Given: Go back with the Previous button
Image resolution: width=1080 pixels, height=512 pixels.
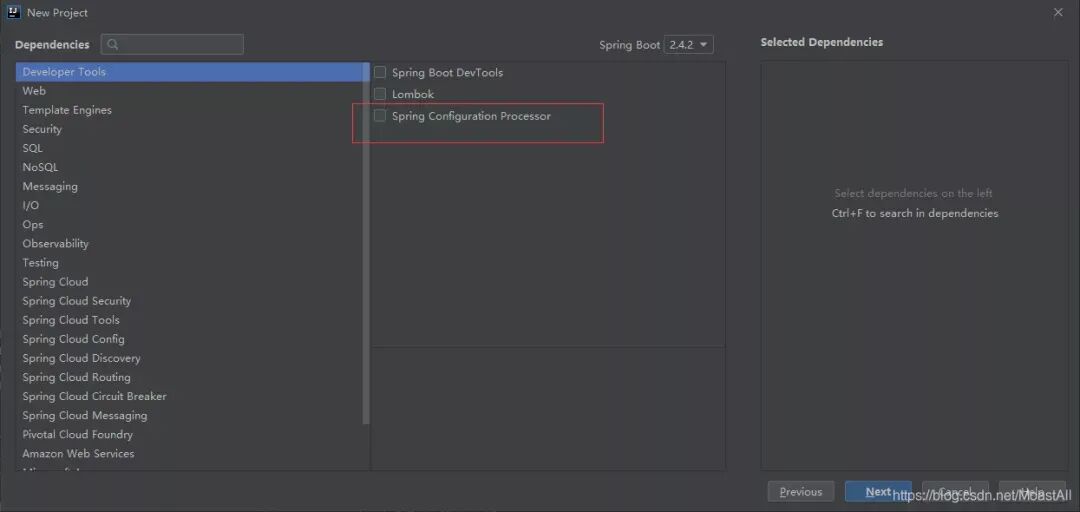Looking at the screenshot, I should tap(801, 491).
